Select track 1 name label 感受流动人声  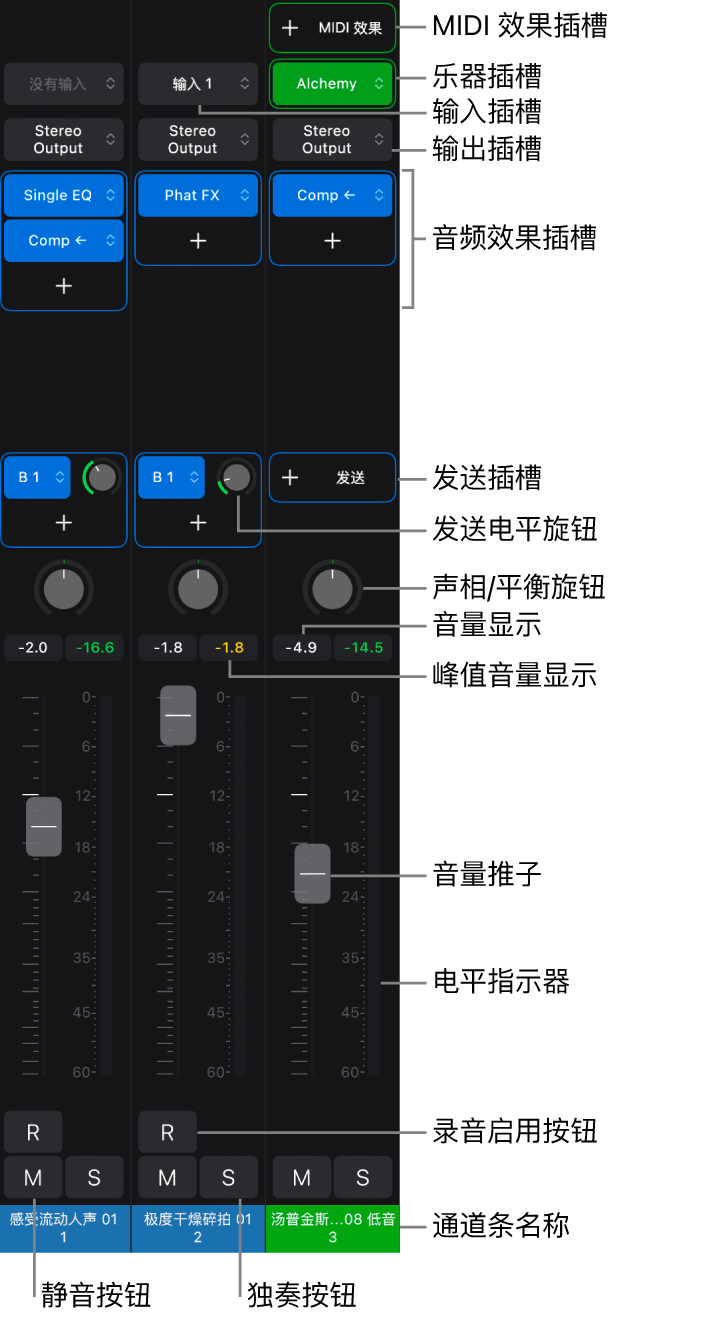(x=64, y=1228)
